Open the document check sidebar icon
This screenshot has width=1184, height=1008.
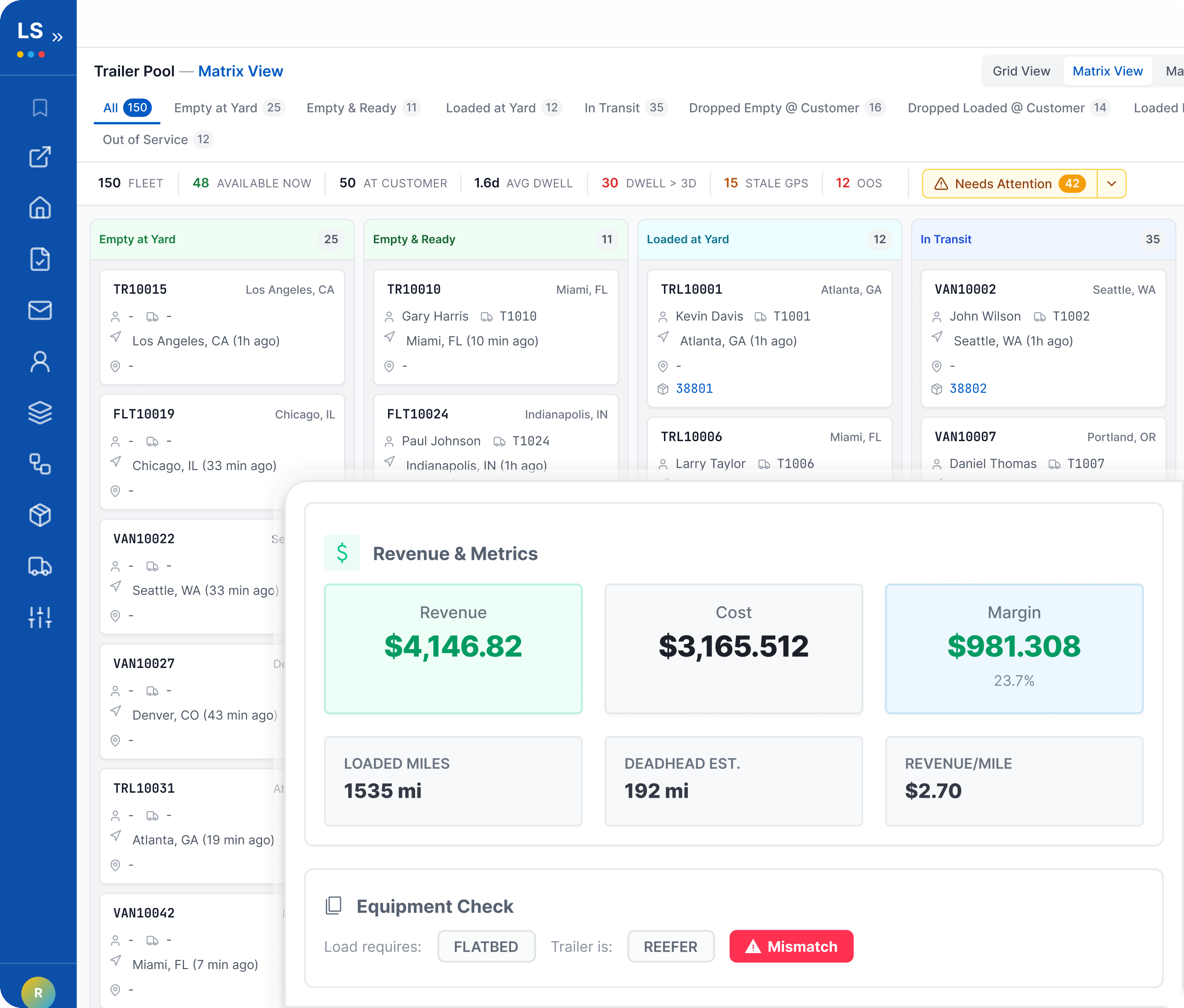click(40, 259)
